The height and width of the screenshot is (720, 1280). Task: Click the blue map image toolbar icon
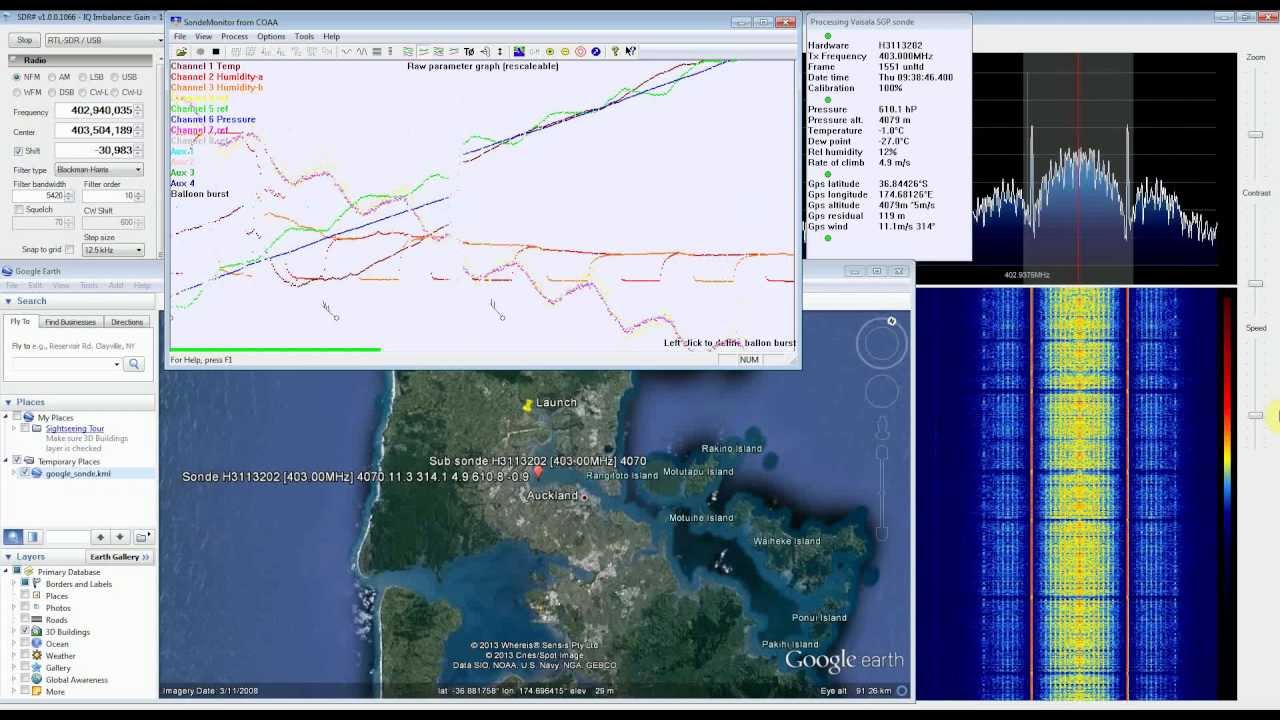519,52
